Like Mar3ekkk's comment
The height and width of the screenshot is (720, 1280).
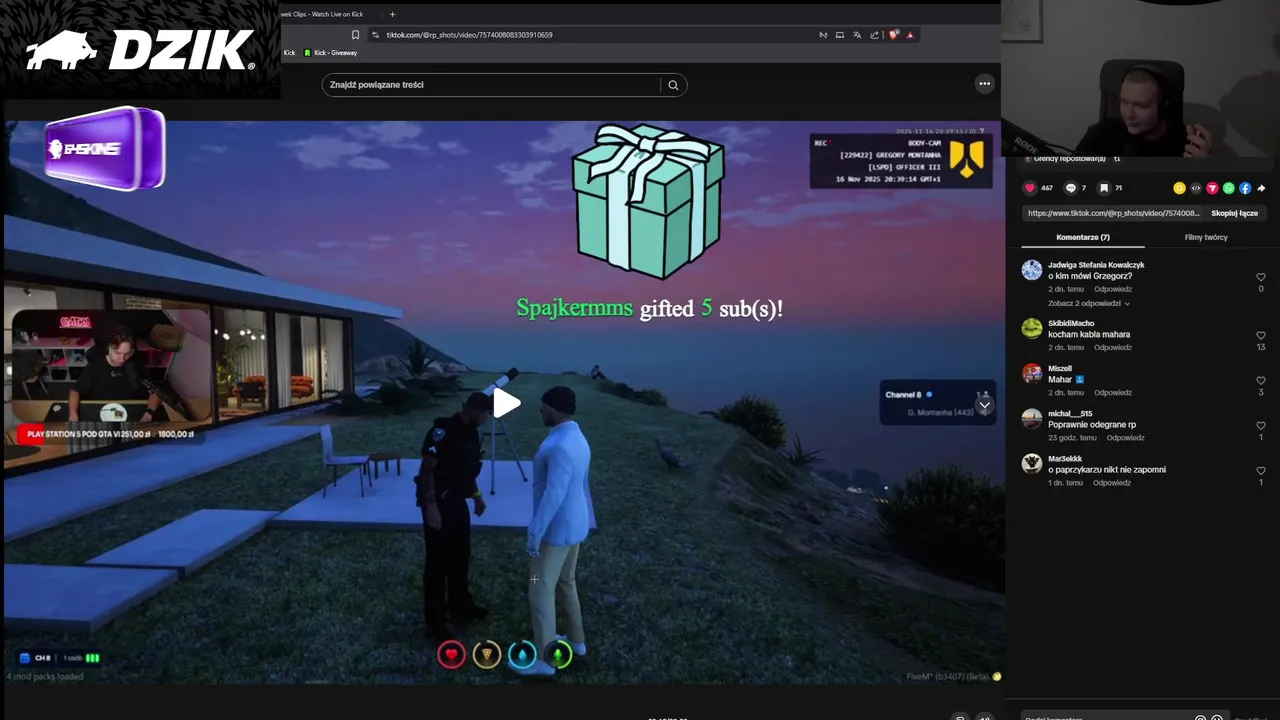tap(1261, 471)
